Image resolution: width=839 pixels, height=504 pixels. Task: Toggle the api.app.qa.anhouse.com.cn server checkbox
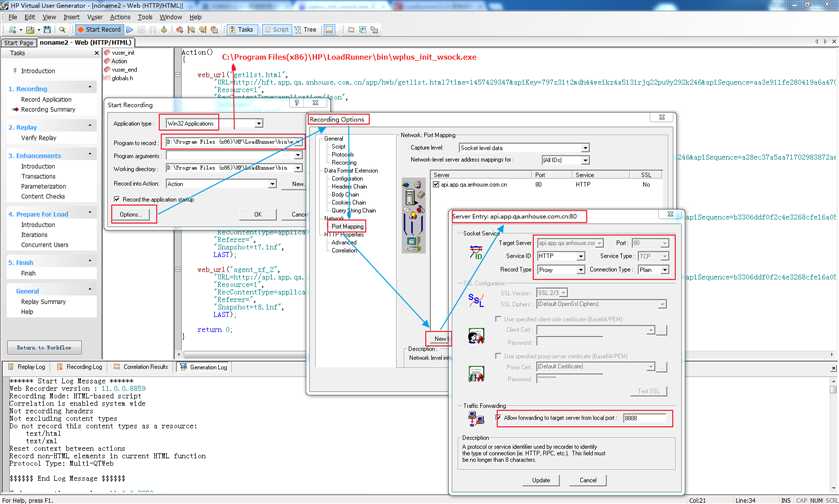436,184
